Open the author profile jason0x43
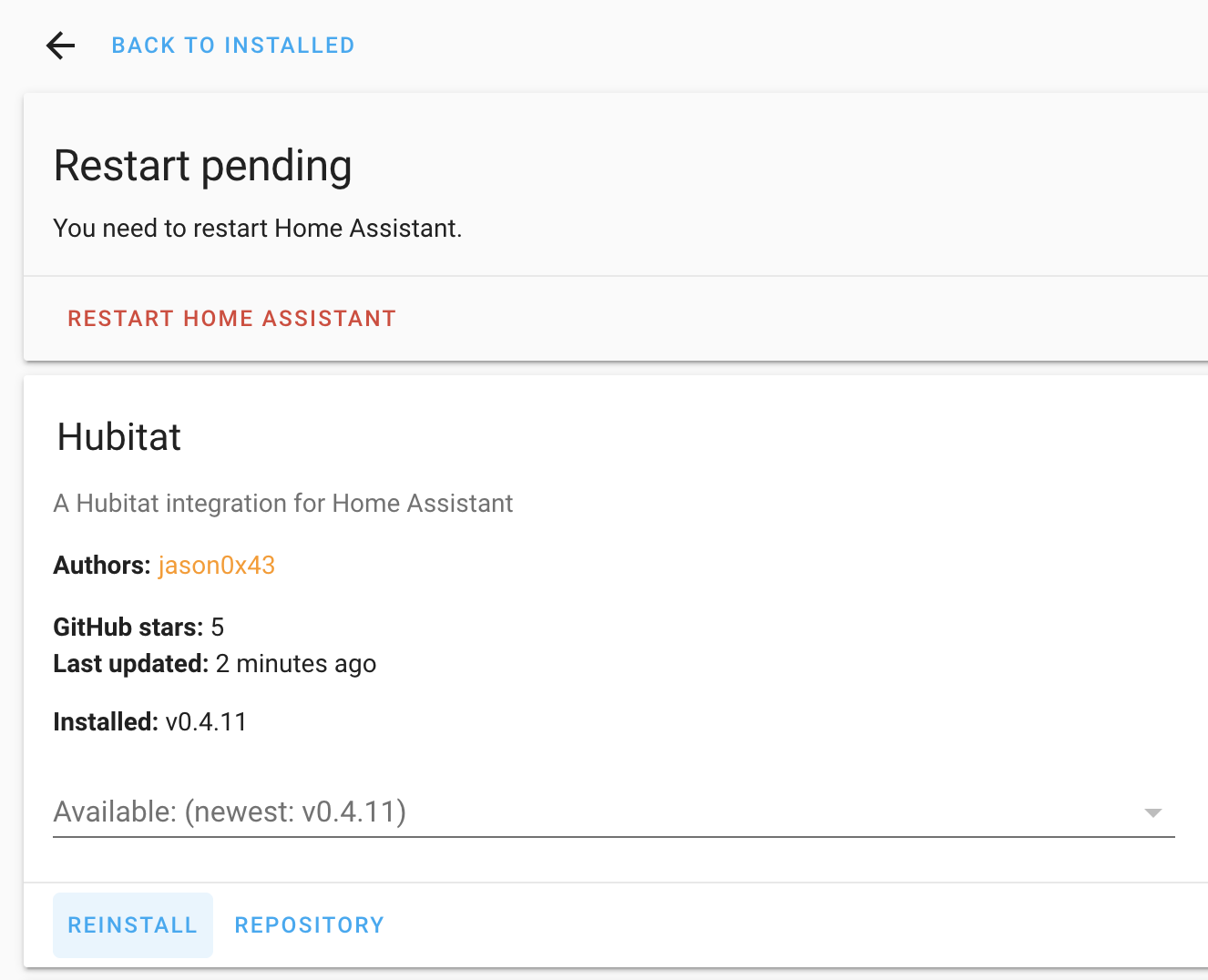1208x980 pixels. [216, 565]
